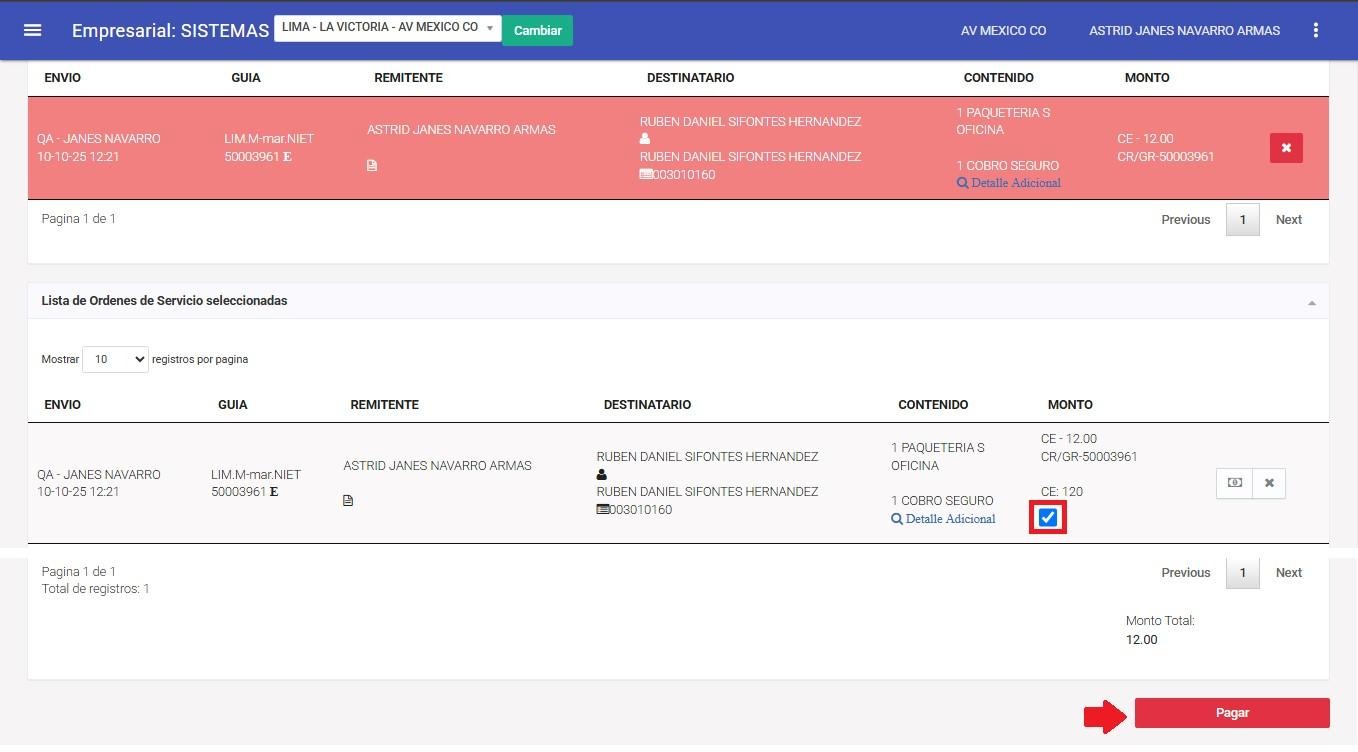
Task: Open the office location dropdown
Action: tap(387, 28)
